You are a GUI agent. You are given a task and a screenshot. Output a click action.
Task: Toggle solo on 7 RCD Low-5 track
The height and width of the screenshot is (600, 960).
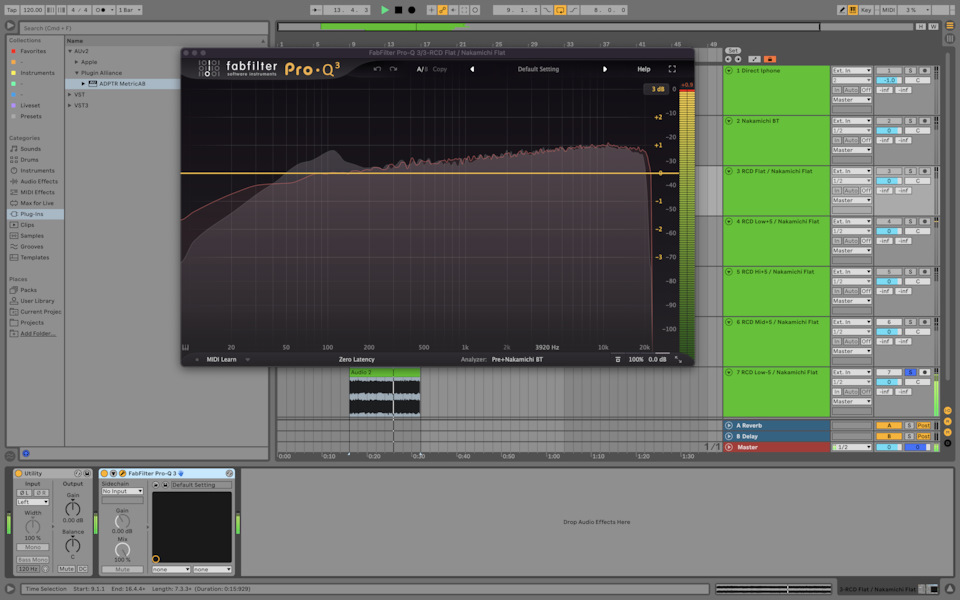click(910, 372)
